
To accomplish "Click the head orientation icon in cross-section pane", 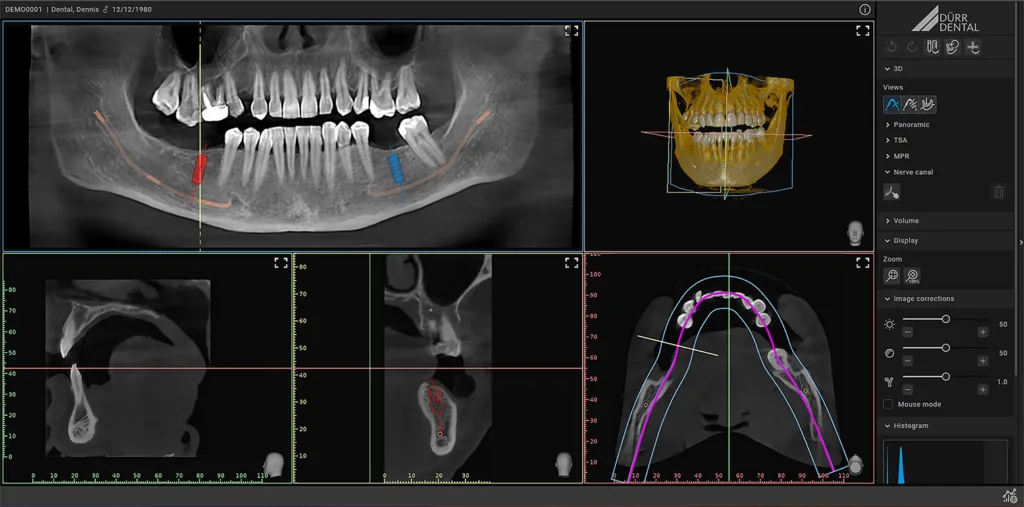I will (x=564, y=465).
